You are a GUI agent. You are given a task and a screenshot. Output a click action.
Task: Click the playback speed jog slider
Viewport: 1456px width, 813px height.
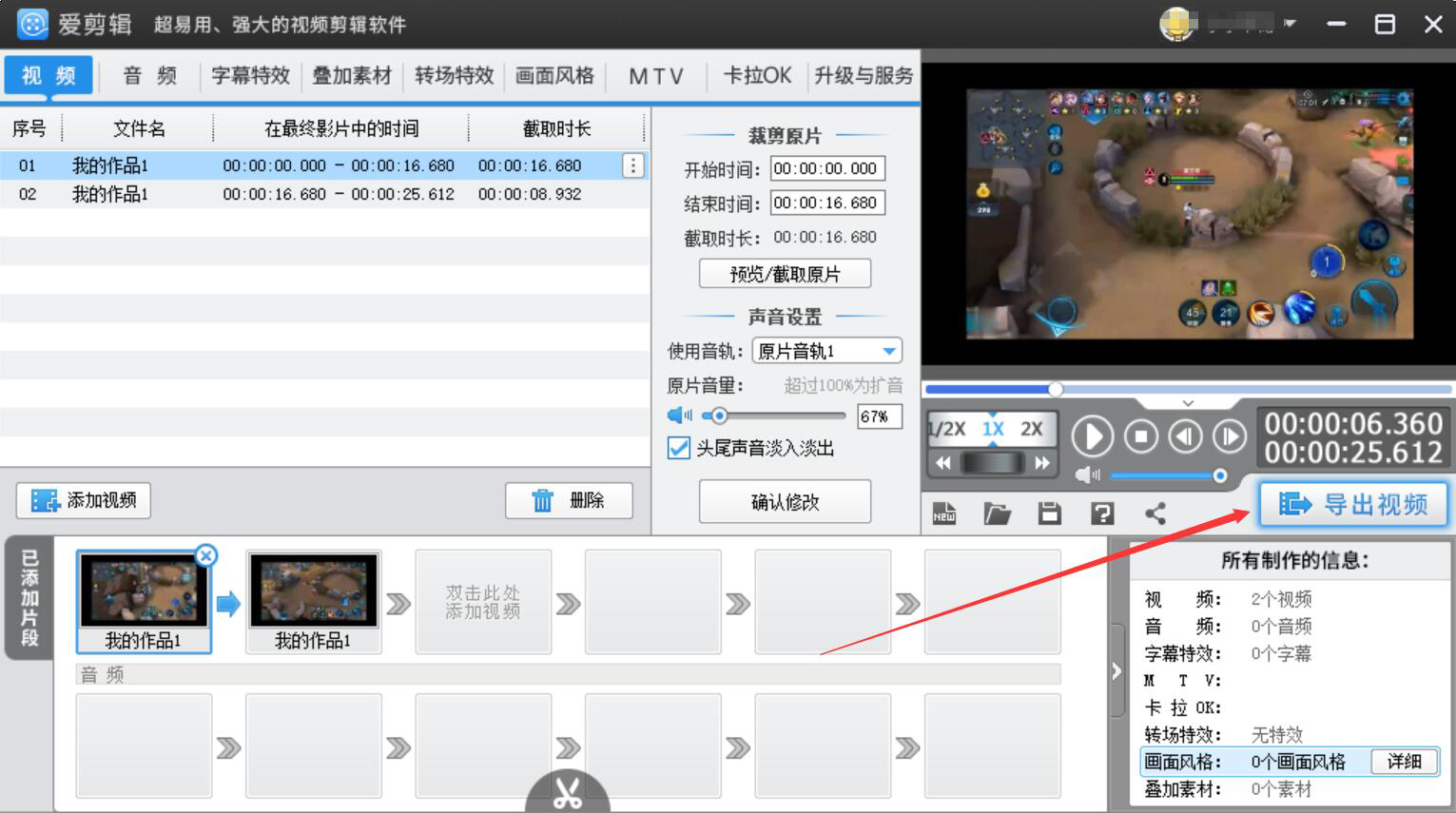993,463
